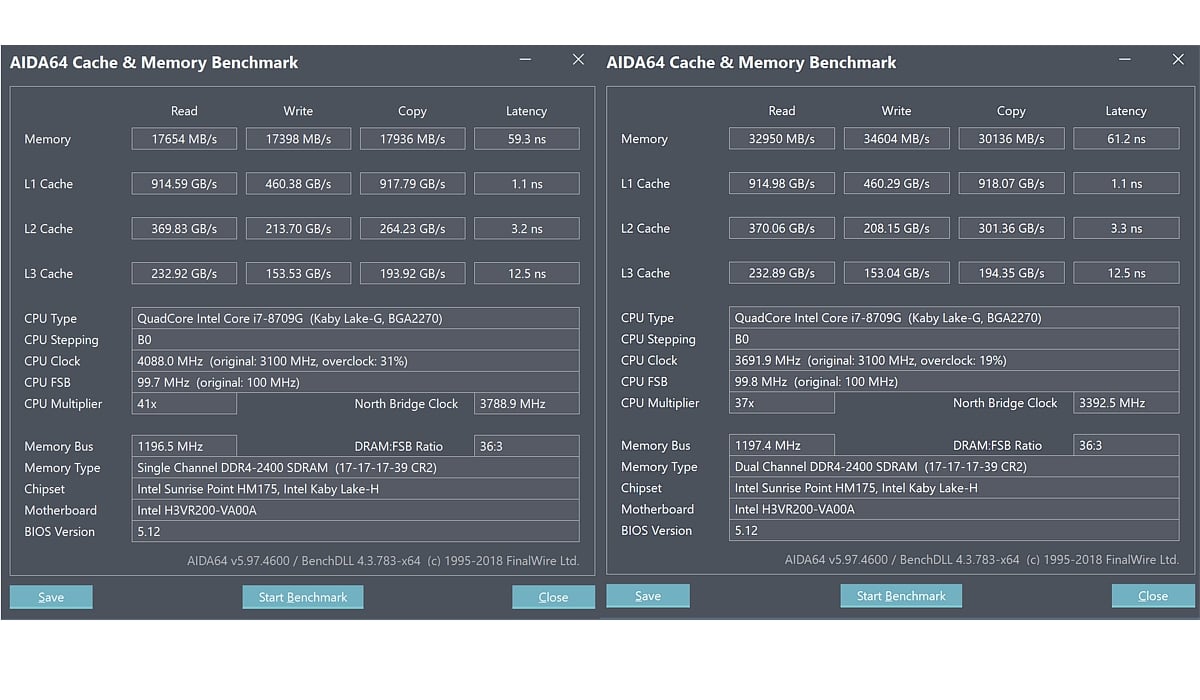
Task: Minimize the left AIDA64 window
Action: (526, 60)
